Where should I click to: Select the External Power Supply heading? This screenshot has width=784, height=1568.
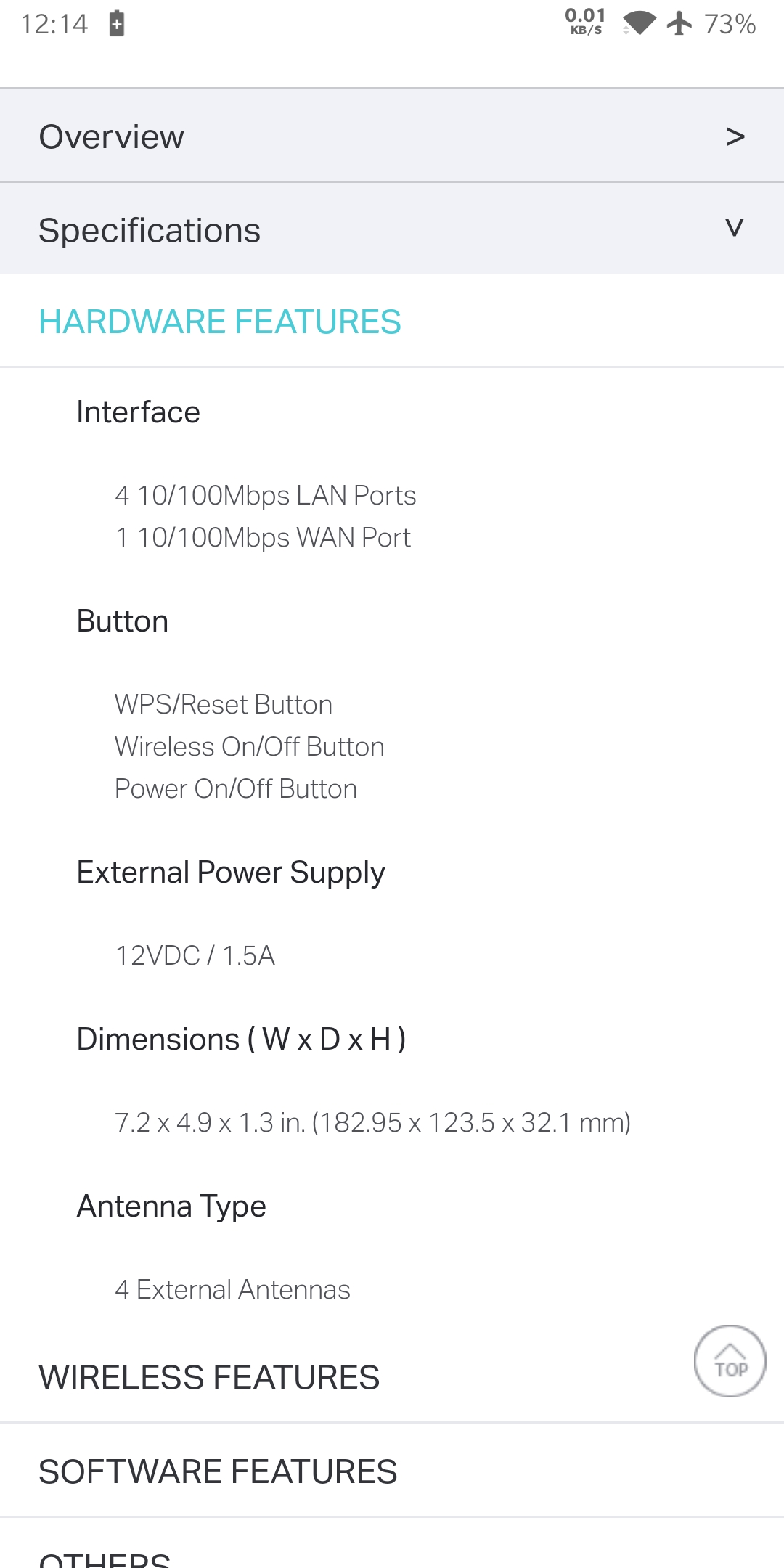(x=231, y=873)
